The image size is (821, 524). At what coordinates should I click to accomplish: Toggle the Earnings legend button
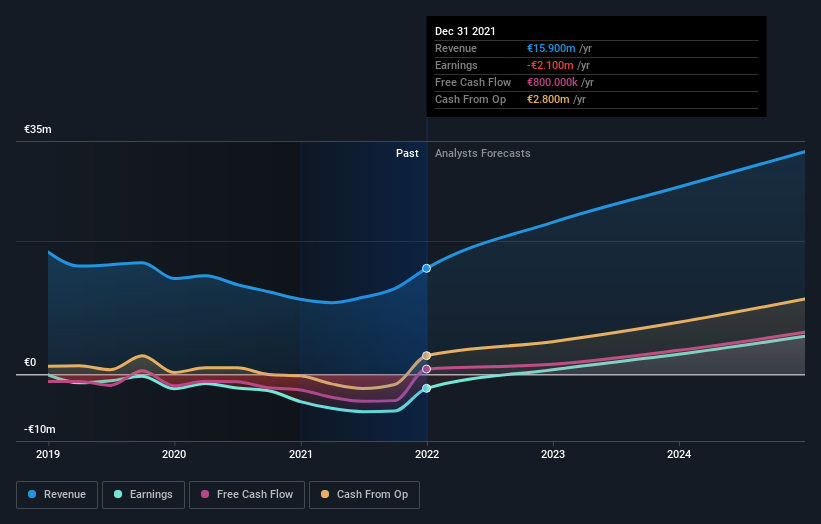[143, 495]
